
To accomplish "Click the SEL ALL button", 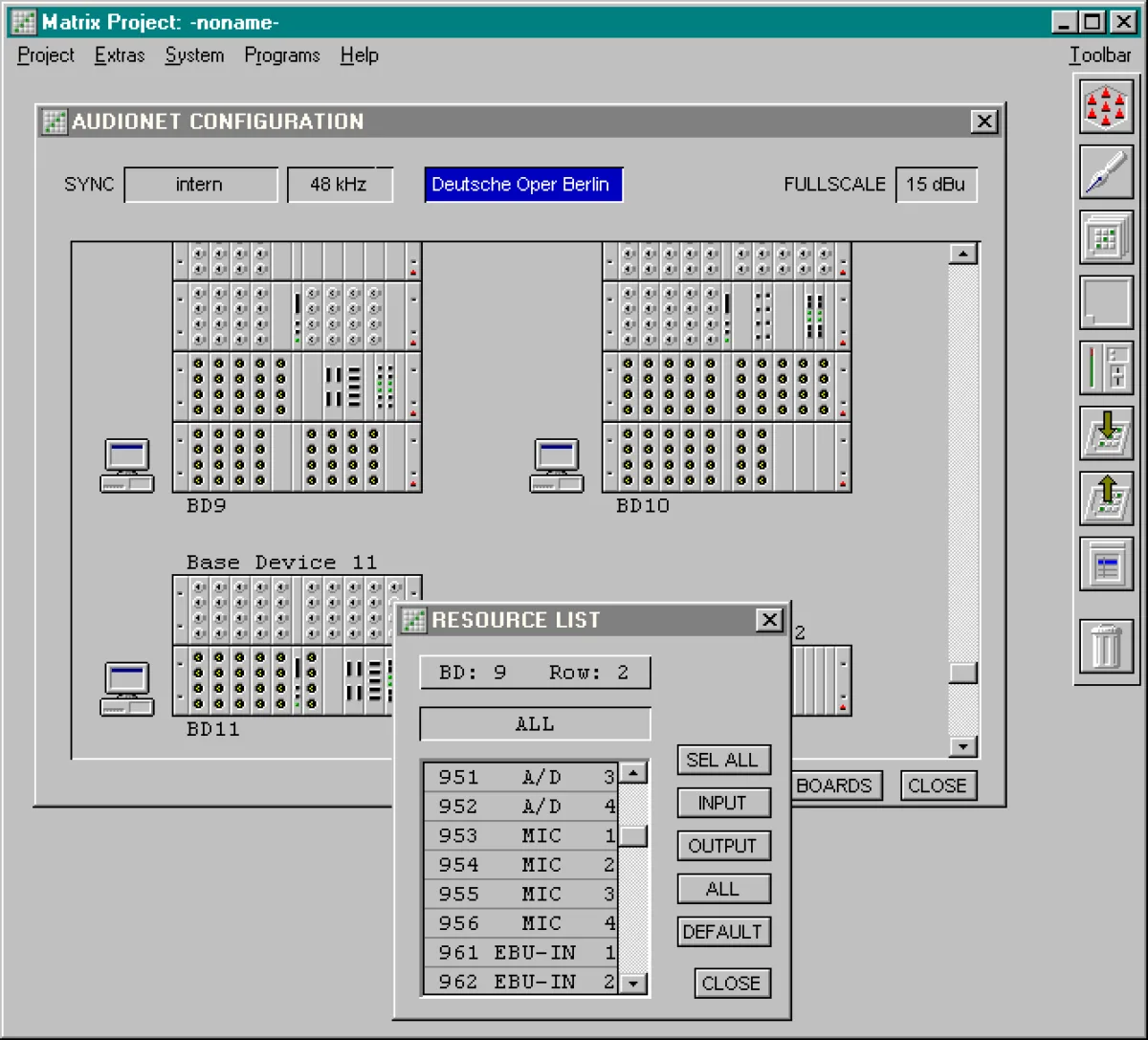I will [723, 760].
